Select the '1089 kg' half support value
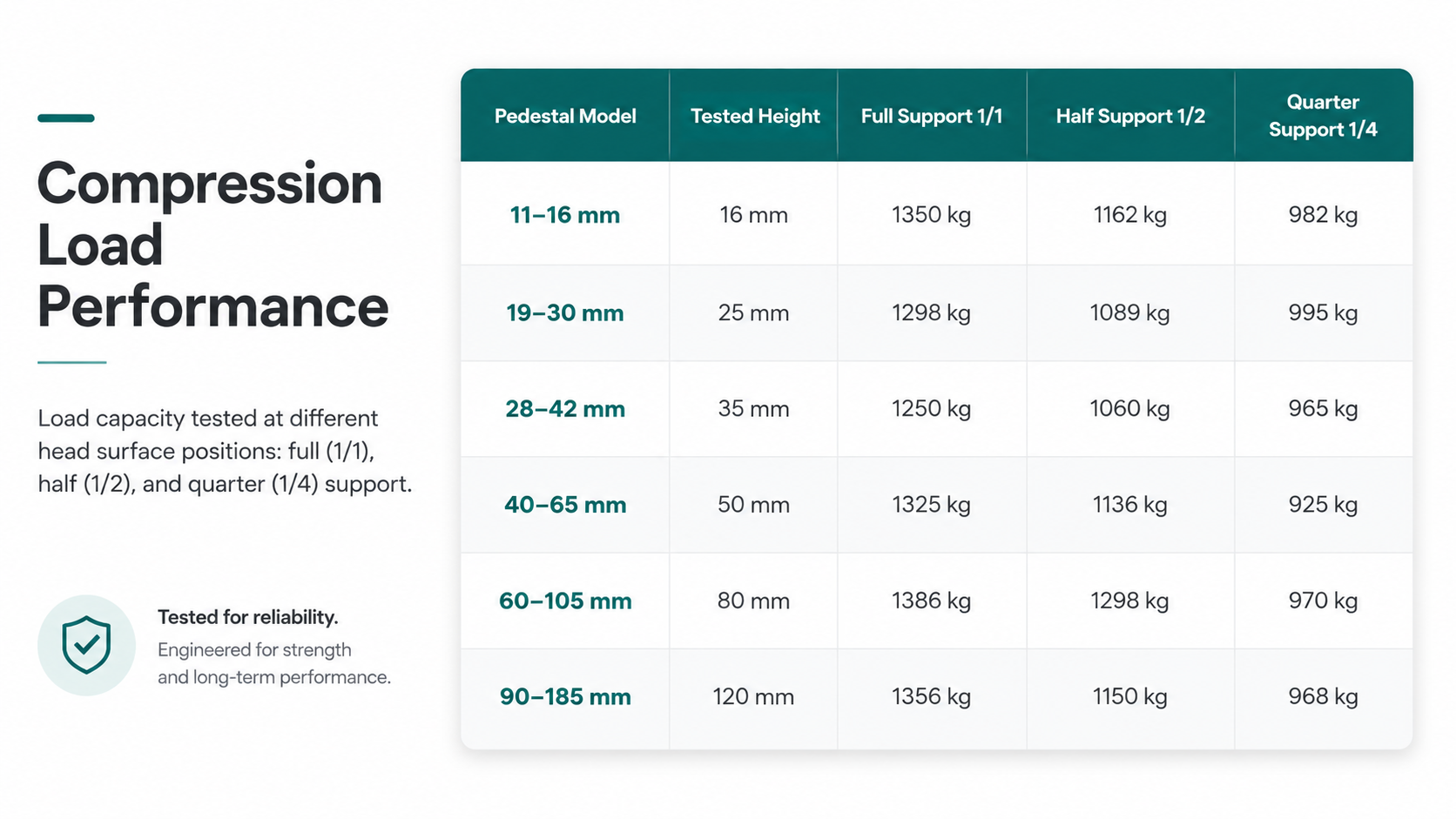 1130,313
